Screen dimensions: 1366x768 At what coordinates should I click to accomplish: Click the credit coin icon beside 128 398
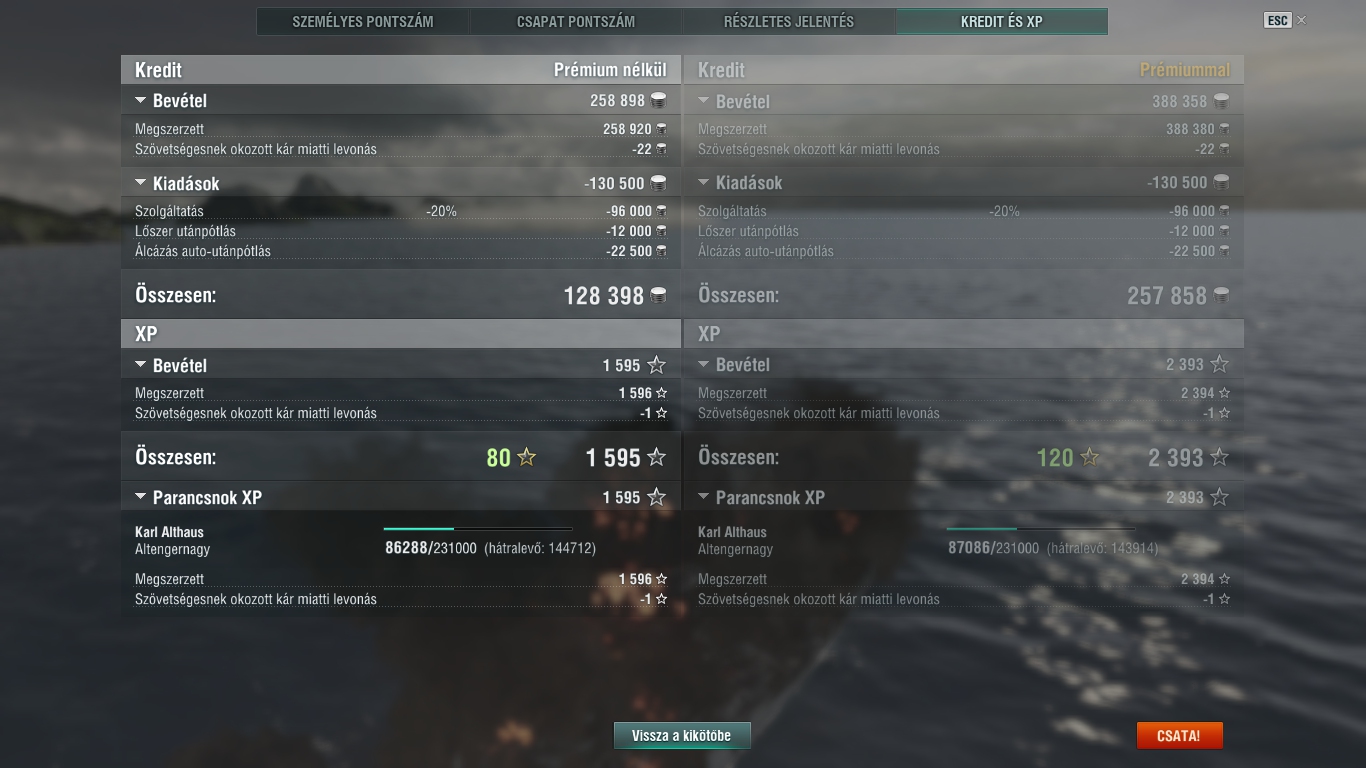658,295
